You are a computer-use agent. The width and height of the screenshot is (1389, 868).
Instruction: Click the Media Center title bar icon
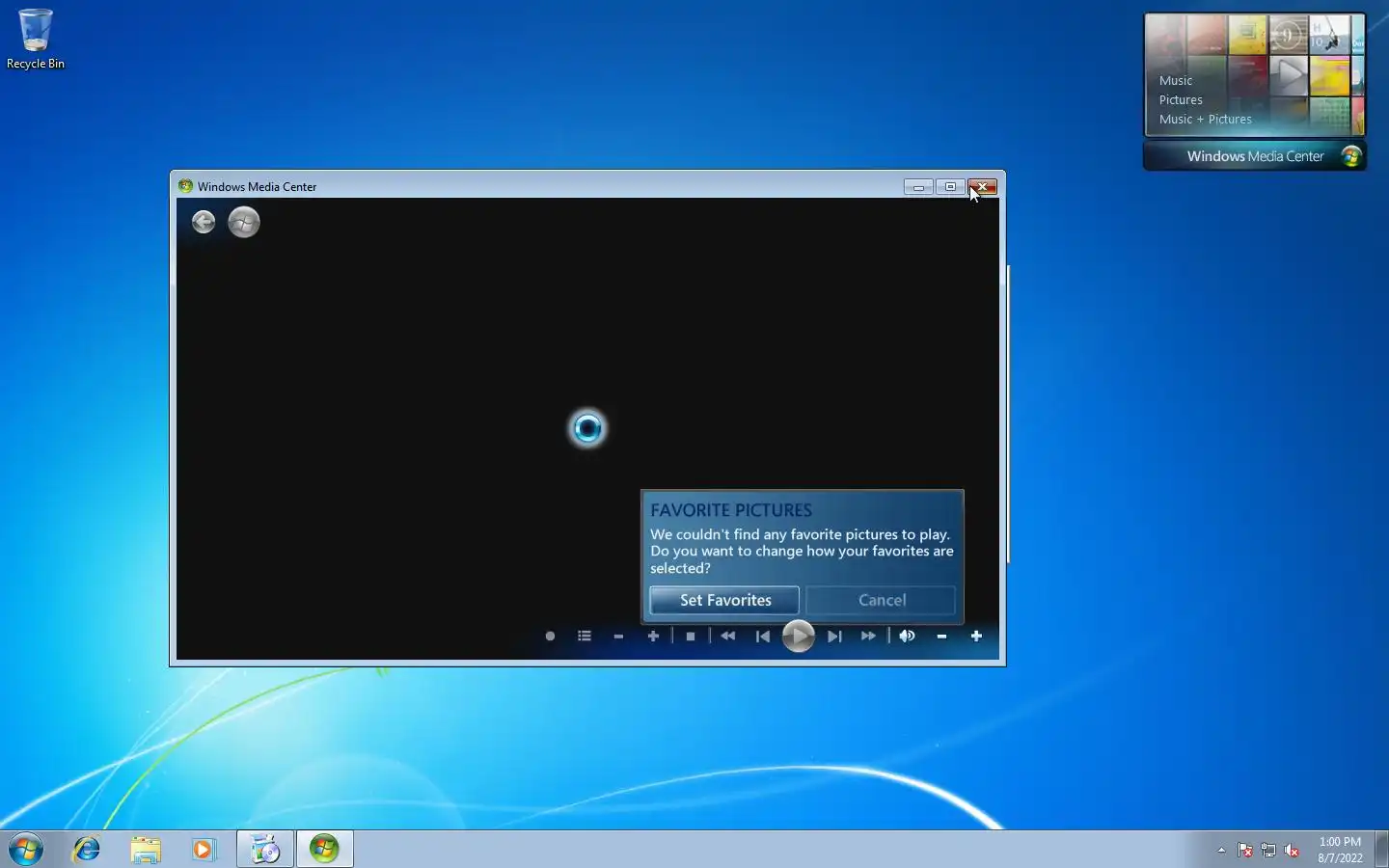(x=185, y=186)
